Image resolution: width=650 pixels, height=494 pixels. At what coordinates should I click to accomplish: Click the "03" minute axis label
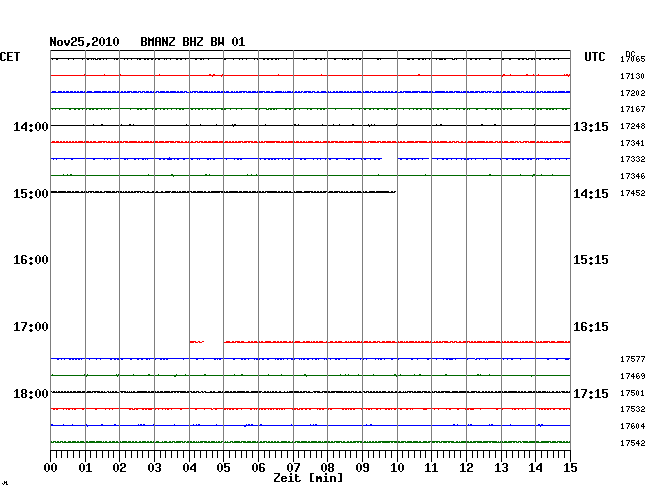(155, 468)
